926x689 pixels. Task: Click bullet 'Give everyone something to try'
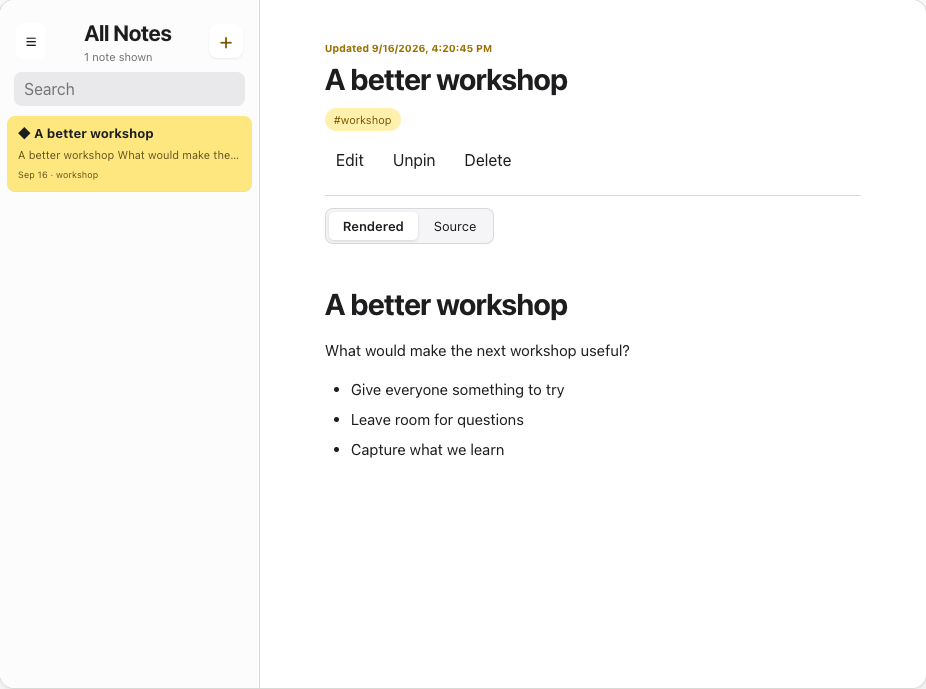[457, 390]
